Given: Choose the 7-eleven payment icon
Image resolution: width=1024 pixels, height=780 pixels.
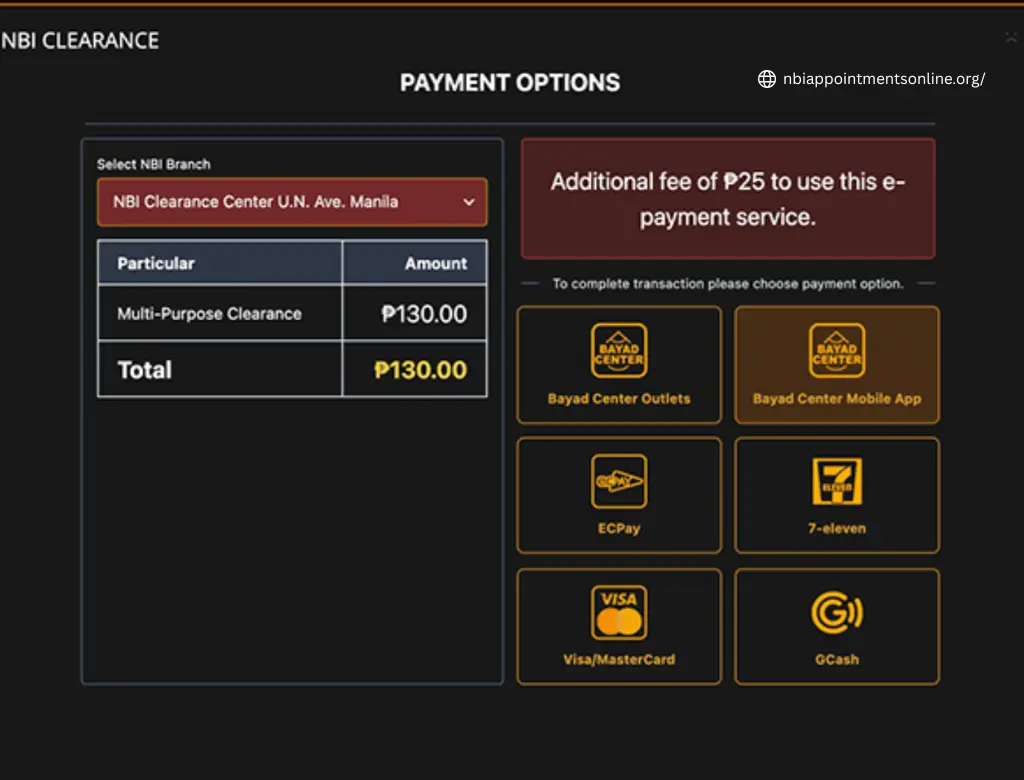Looking at the screenshot, I should (836, 481).
